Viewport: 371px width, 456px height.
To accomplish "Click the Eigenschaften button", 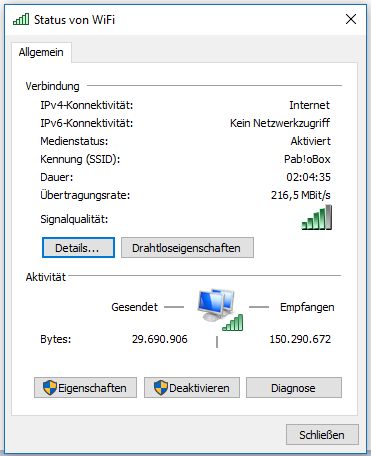I will pos(85,388).
